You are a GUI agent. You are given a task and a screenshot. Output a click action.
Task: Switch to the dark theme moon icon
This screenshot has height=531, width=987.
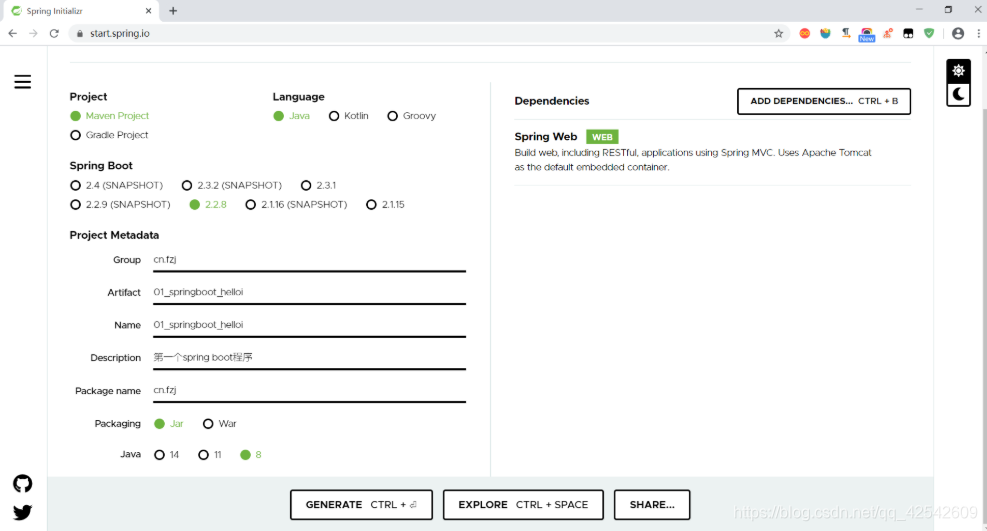click(x=958, y=94)
